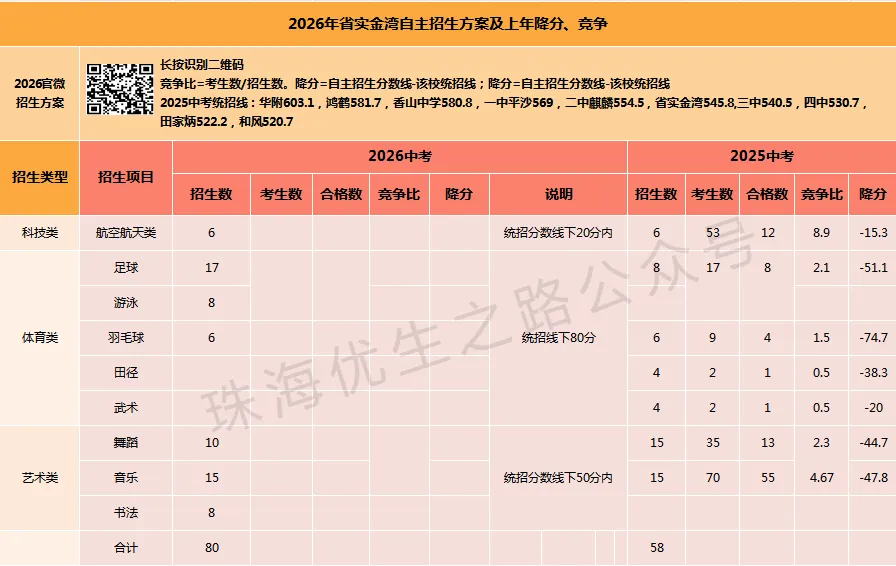Image resolution: width=896 pixels, height=566 pixels.
Task: Click the '2026中考' group header
Action: 399,156
